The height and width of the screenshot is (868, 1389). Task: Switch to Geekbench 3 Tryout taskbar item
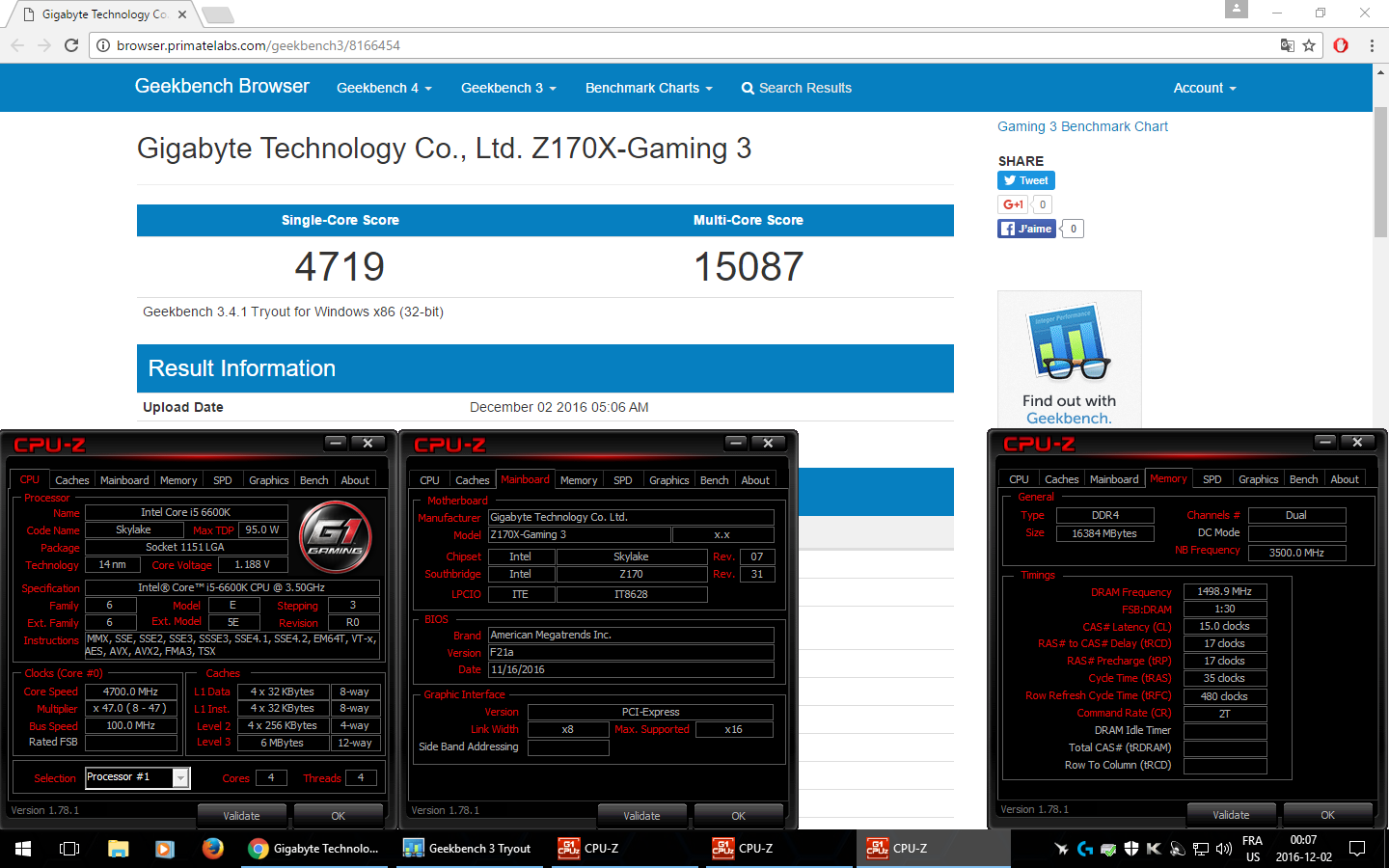pos(469,849)
